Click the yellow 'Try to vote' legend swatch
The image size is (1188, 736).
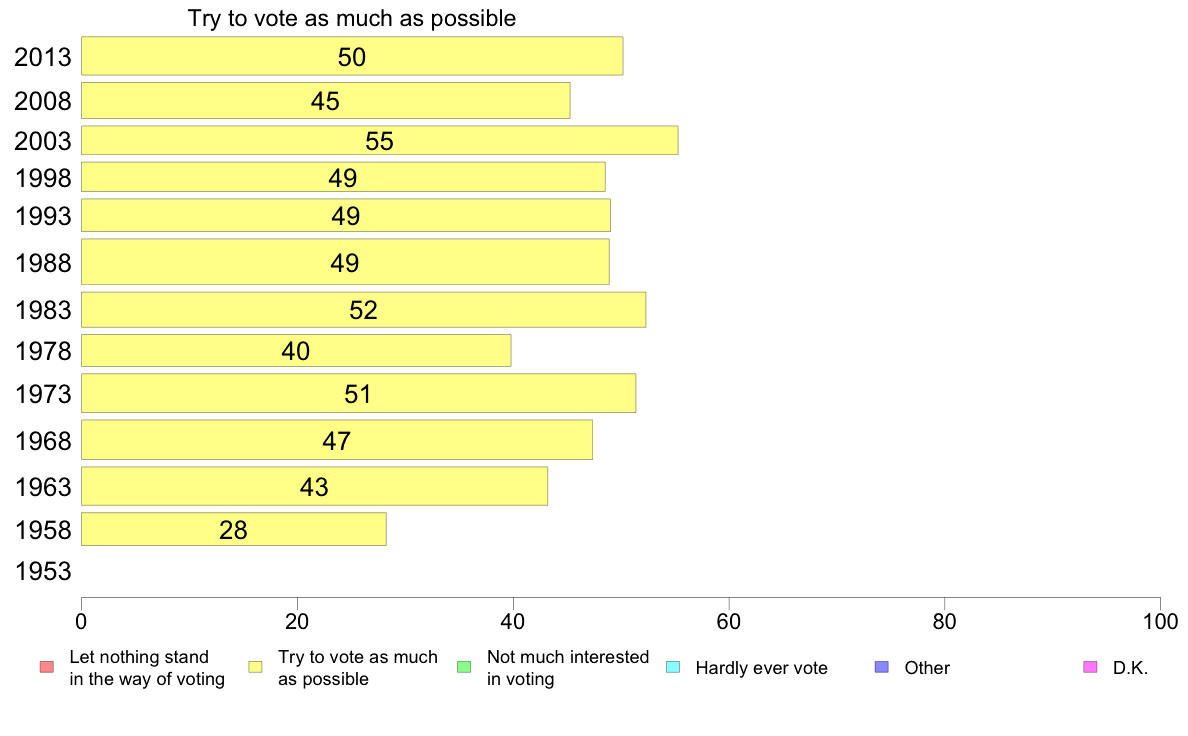pos(255,667)
